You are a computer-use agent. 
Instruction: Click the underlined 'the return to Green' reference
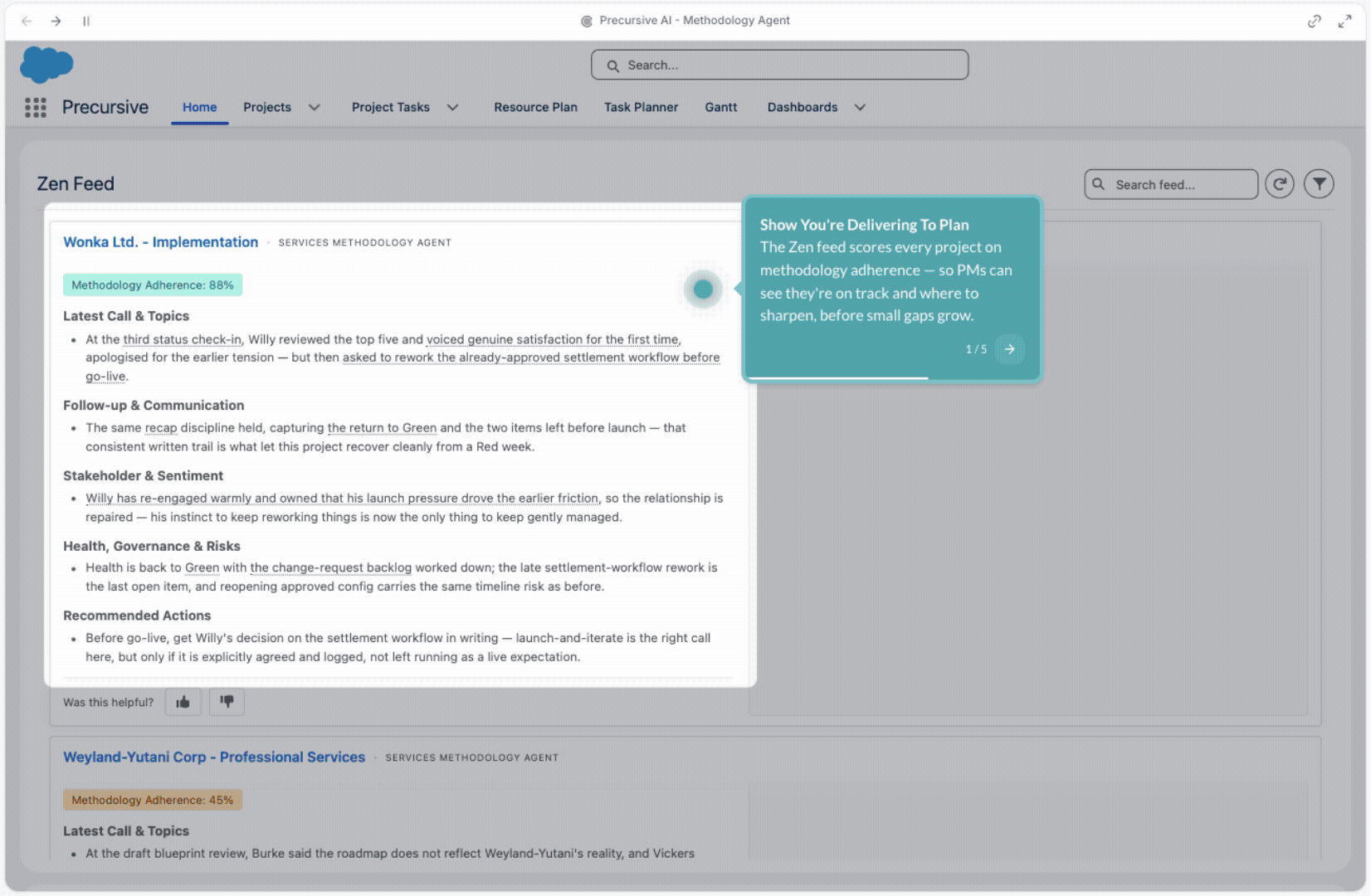tap(382, 428)
